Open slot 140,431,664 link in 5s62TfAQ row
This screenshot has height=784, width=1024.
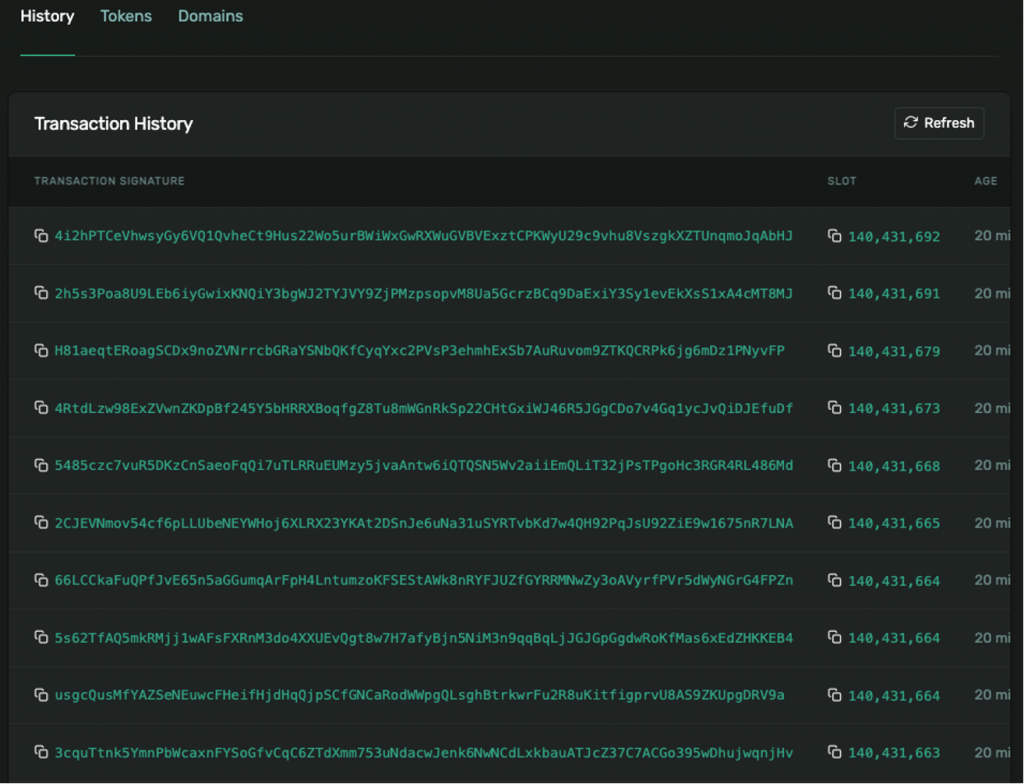point(894,638)
